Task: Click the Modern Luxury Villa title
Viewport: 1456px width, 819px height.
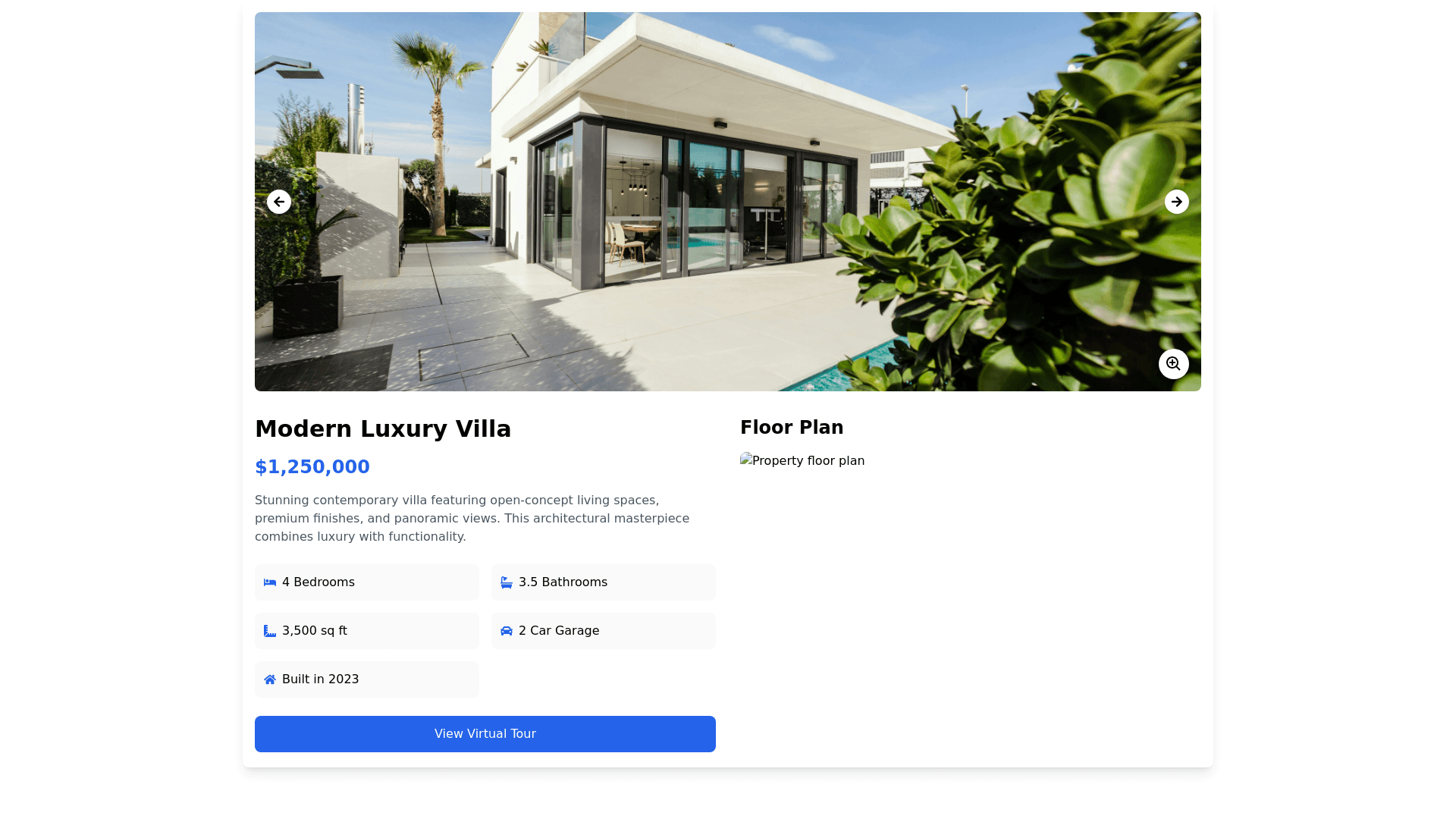Action: pos(383,428)
